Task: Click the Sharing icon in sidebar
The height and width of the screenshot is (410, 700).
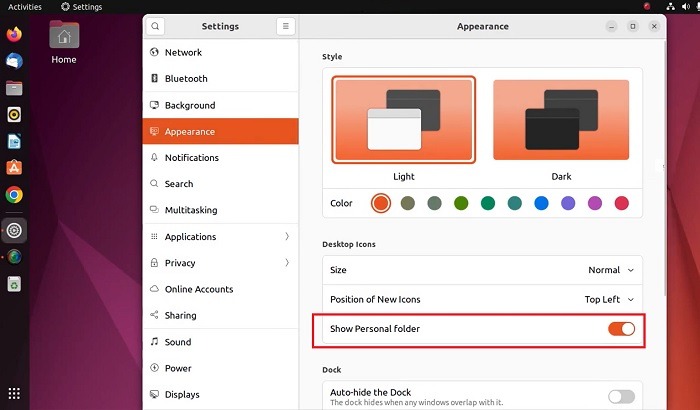Action: (x=154, y=315)
